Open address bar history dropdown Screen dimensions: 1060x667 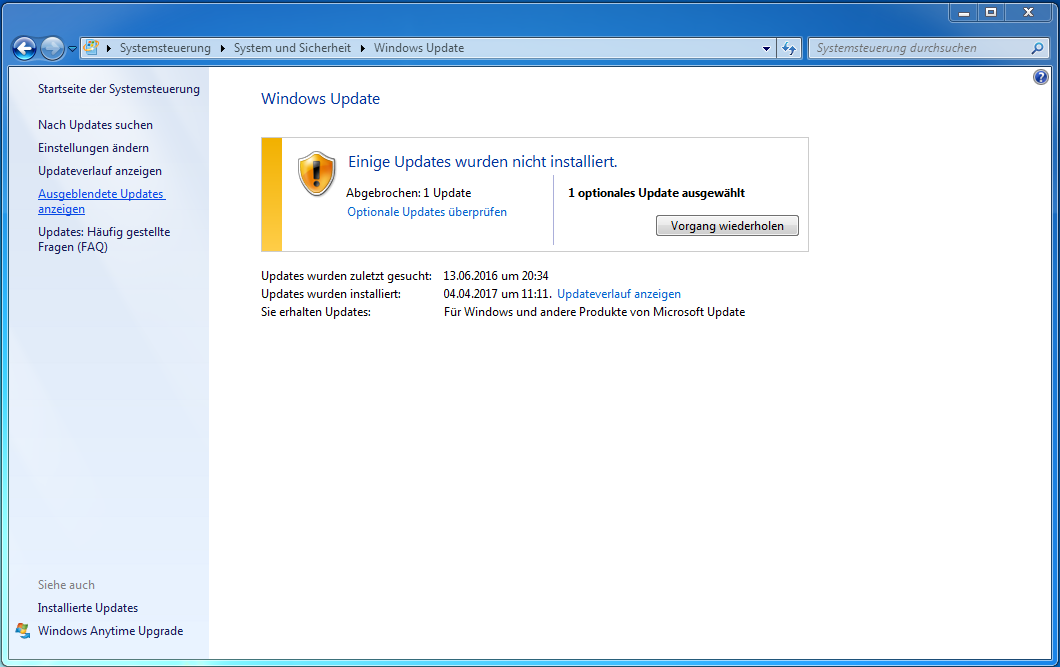pos(766,49)
